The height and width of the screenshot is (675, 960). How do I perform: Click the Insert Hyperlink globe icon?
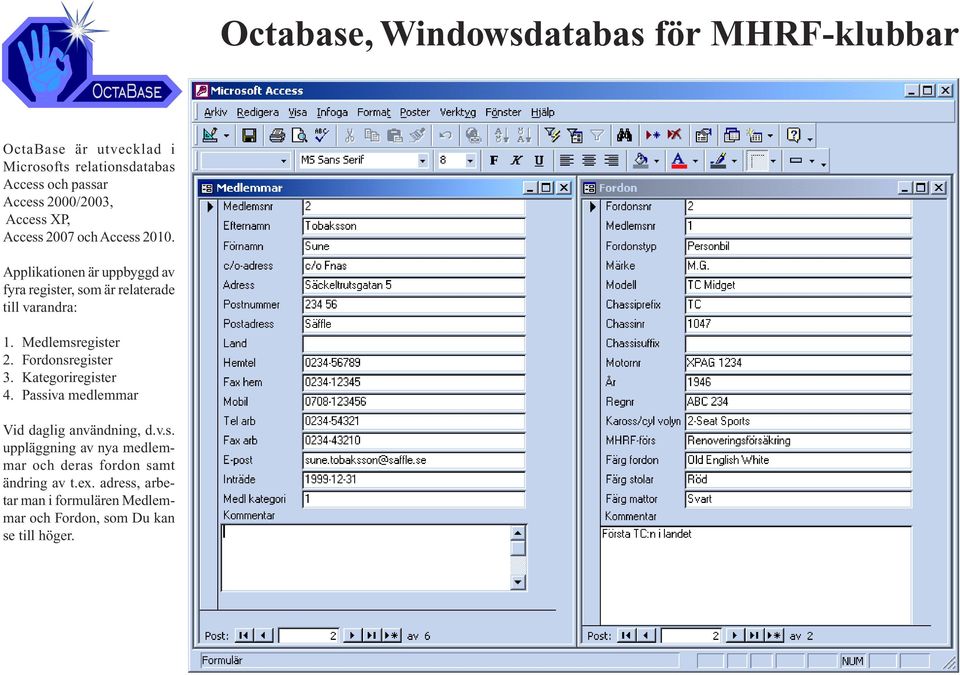coord(473,135)
